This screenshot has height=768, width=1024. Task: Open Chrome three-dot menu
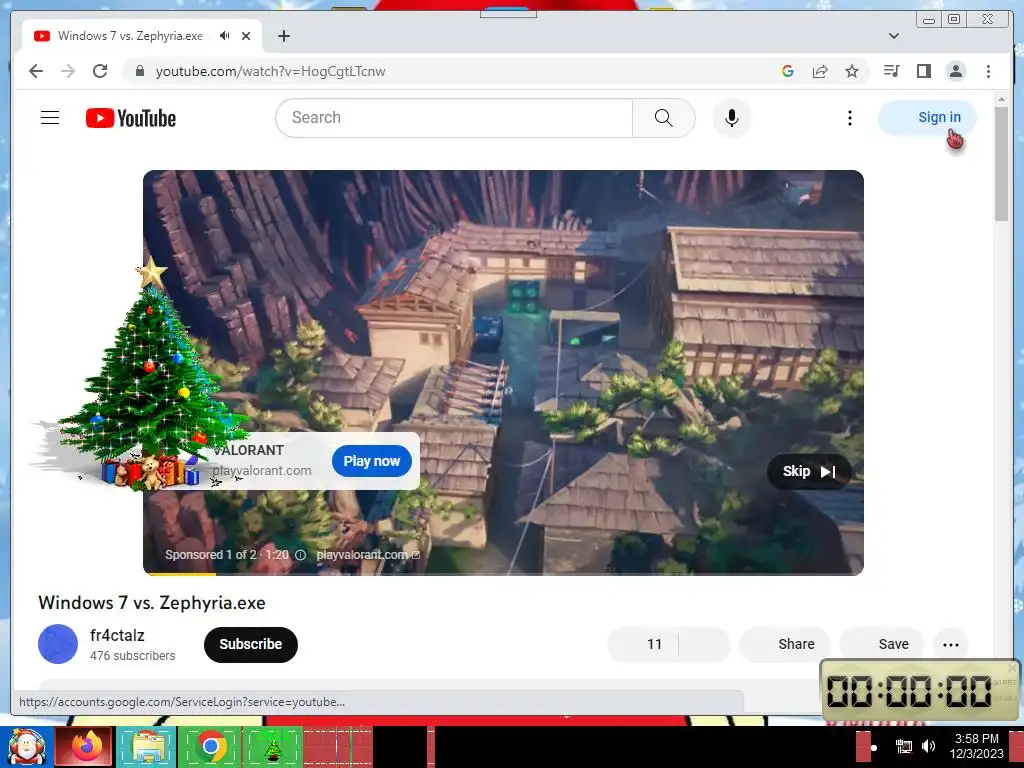pos(988,71)
